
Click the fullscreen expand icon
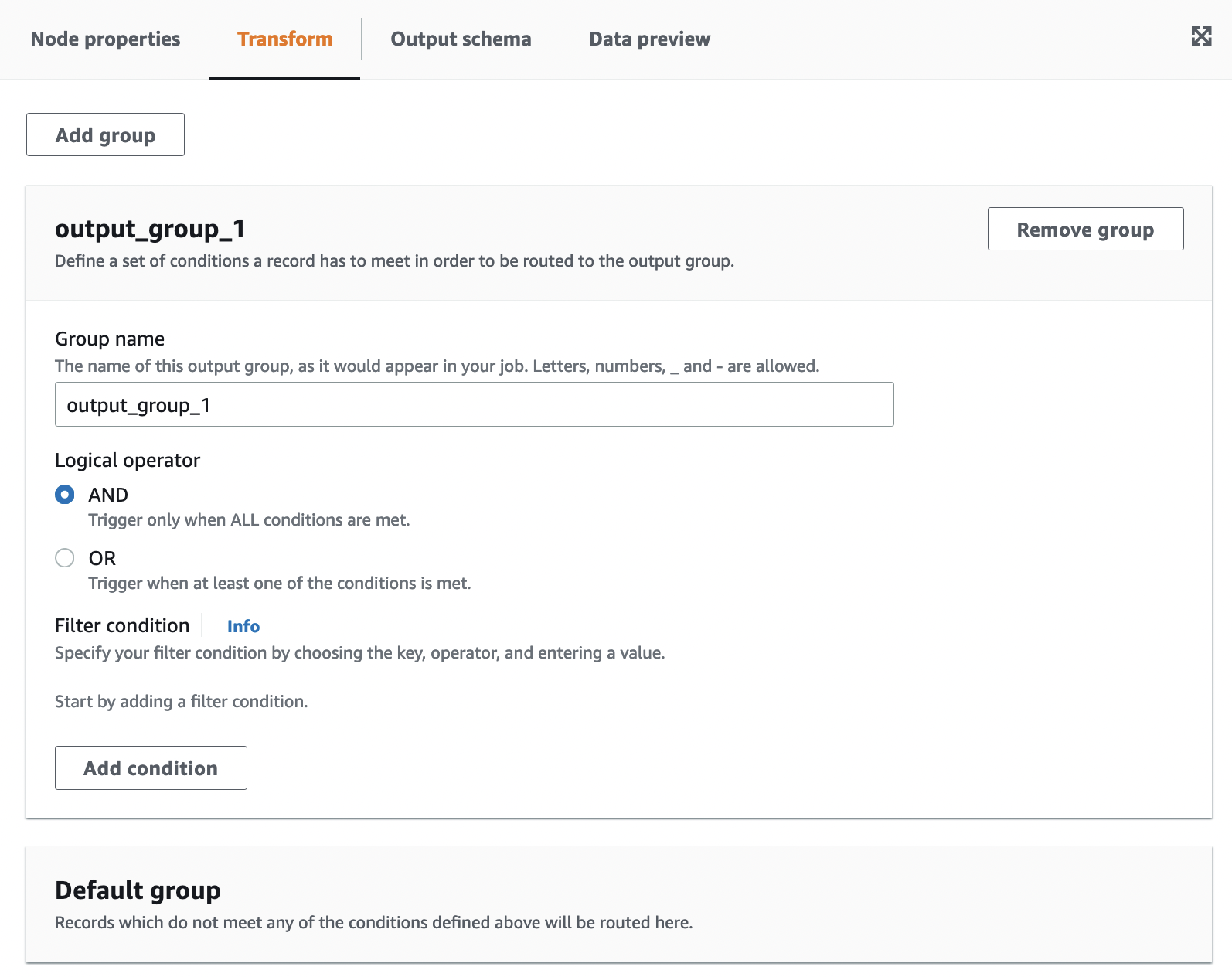click(x=1201, y=36)
